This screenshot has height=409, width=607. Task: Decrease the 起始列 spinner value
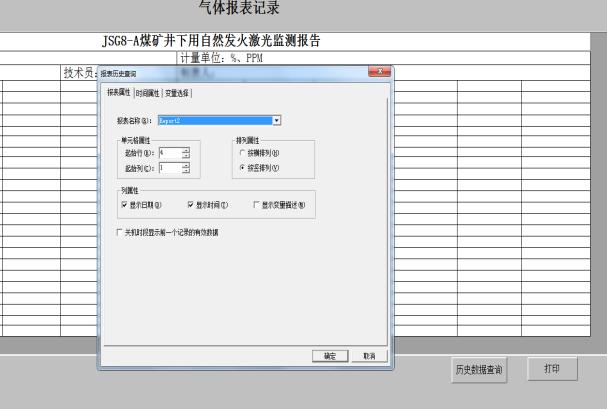(186, 171)
